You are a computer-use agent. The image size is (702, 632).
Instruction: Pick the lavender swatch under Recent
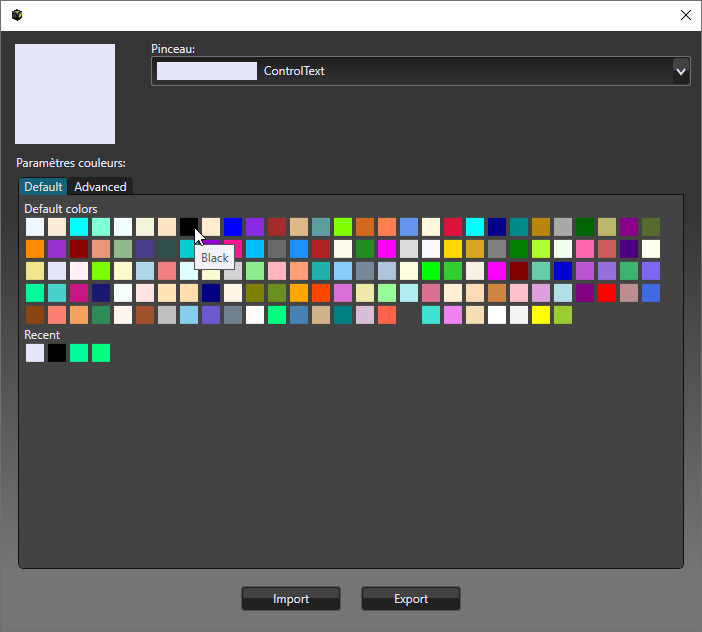[35, 353]
